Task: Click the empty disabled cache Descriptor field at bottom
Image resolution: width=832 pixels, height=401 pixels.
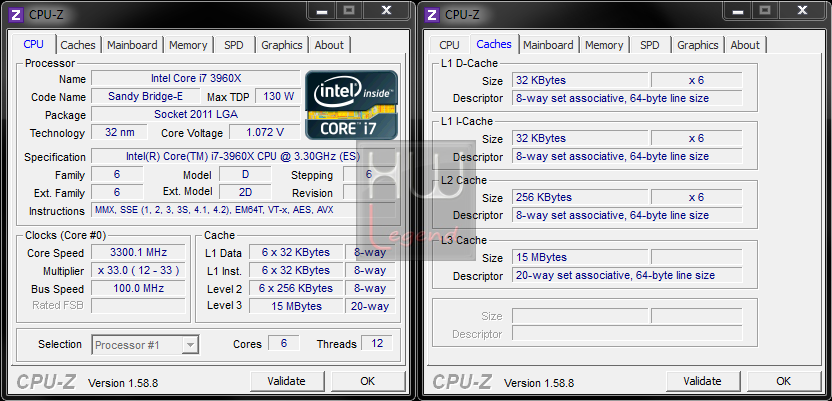Action: [627, 334]
